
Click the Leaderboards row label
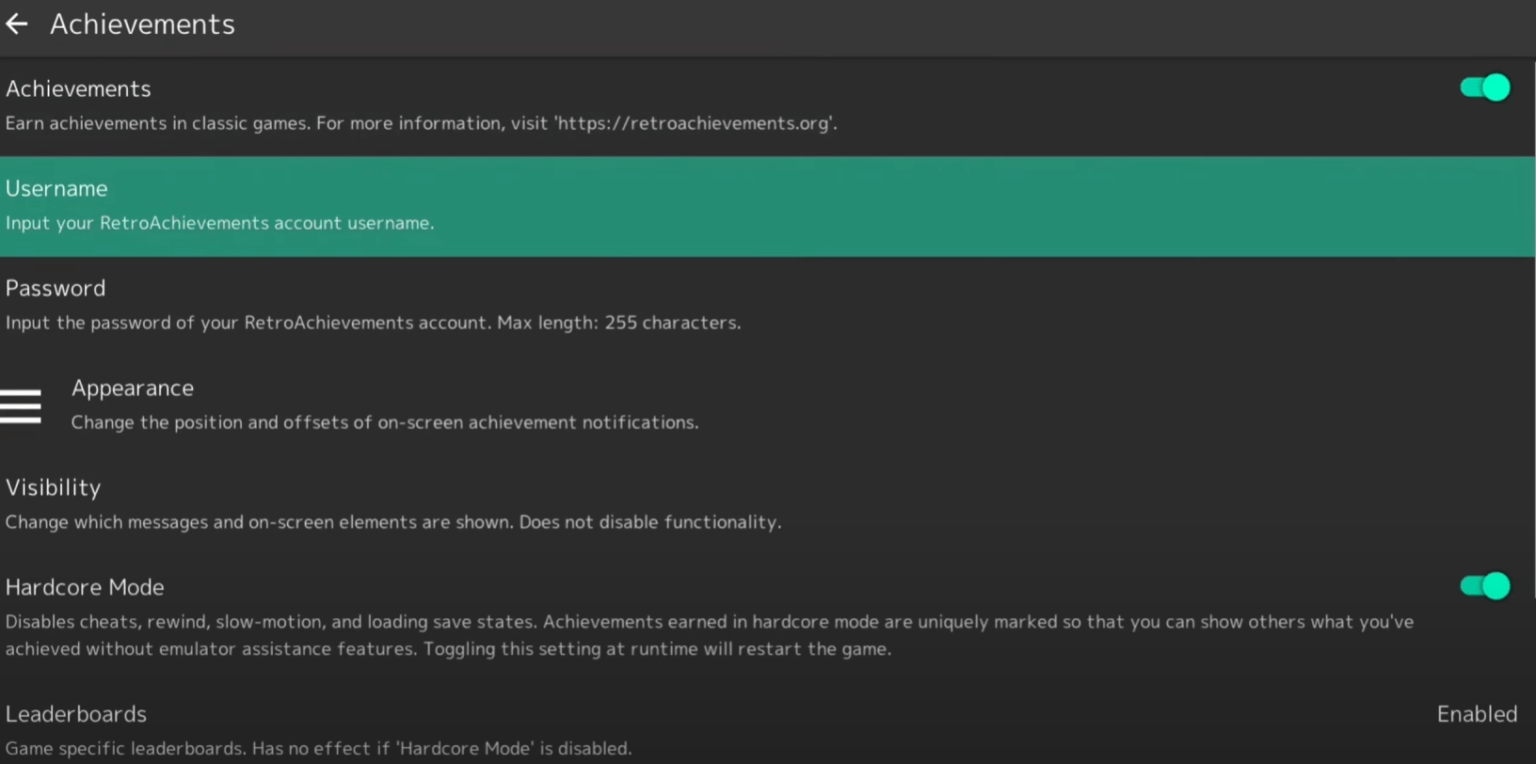tap(76, 714)
